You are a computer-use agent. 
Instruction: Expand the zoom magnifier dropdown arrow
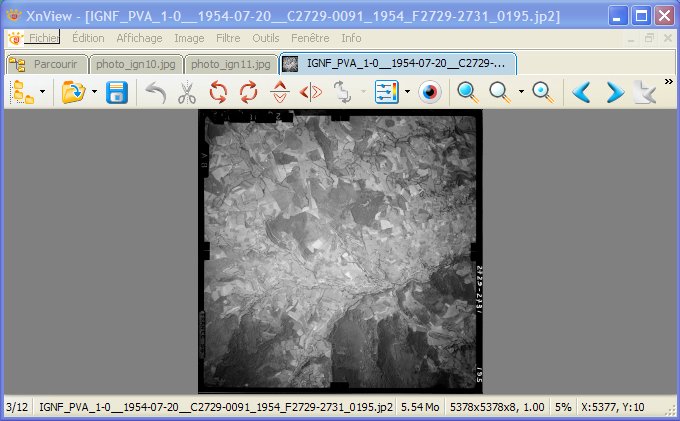coord(521,93)
